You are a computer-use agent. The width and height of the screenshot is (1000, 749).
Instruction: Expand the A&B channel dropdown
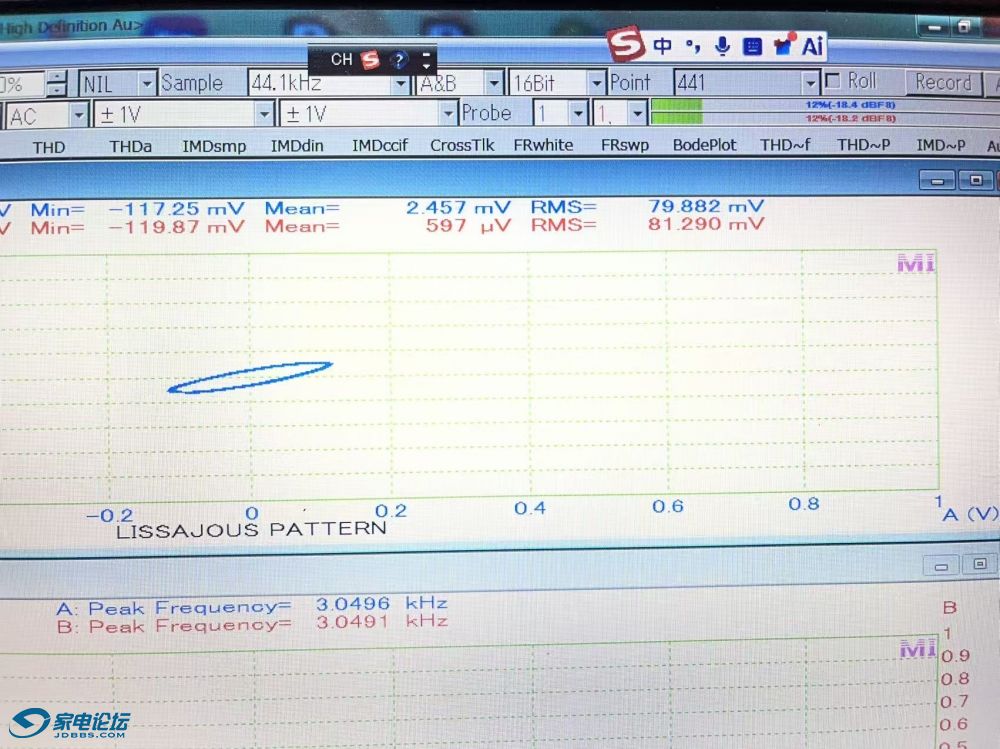point(494,83)
